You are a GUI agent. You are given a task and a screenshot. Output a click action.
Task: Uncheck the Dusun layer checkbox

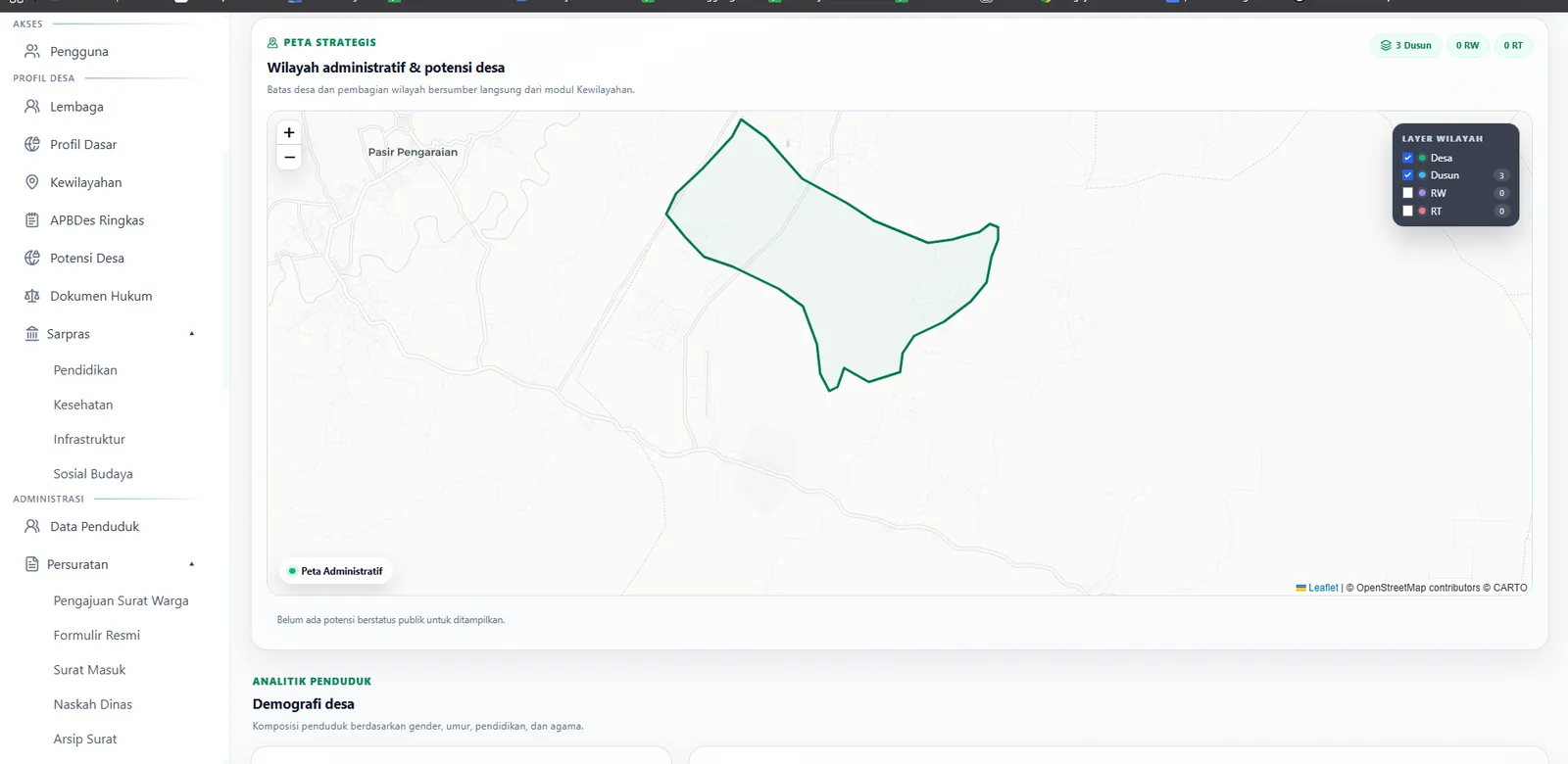(x=1408, y=175)
